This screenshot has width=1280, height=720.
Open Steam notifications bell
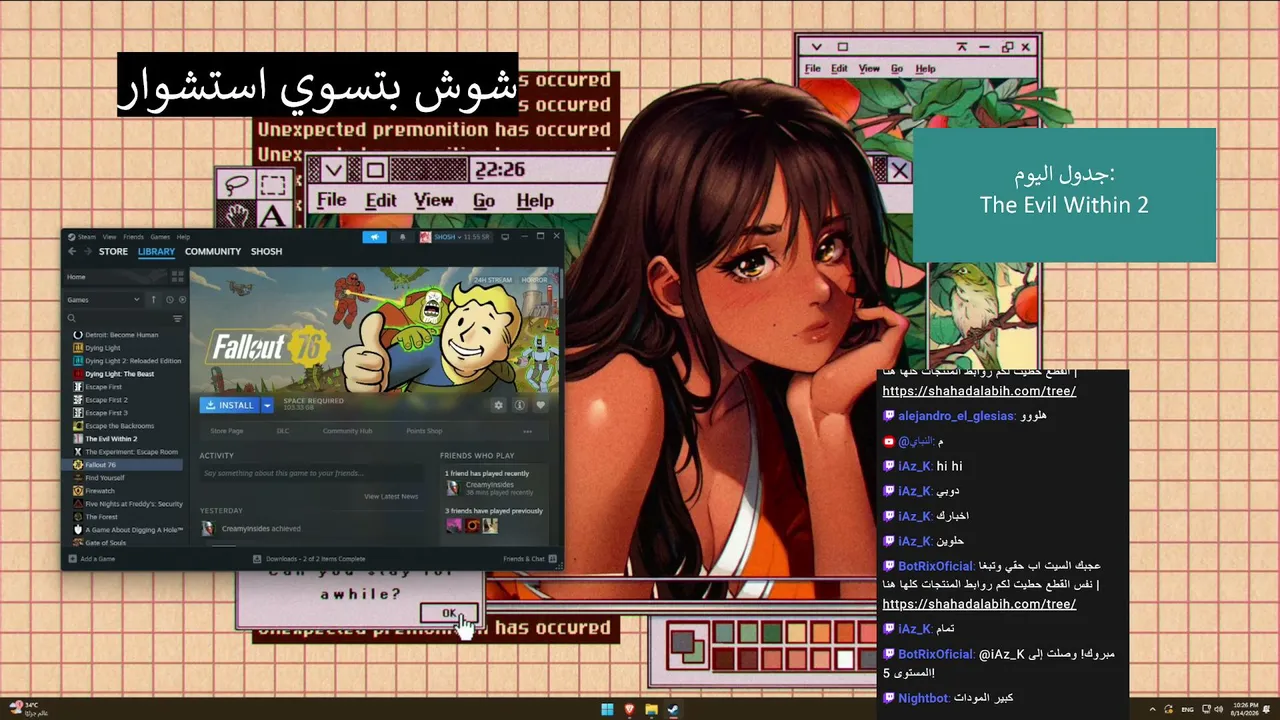coord(403,237)
